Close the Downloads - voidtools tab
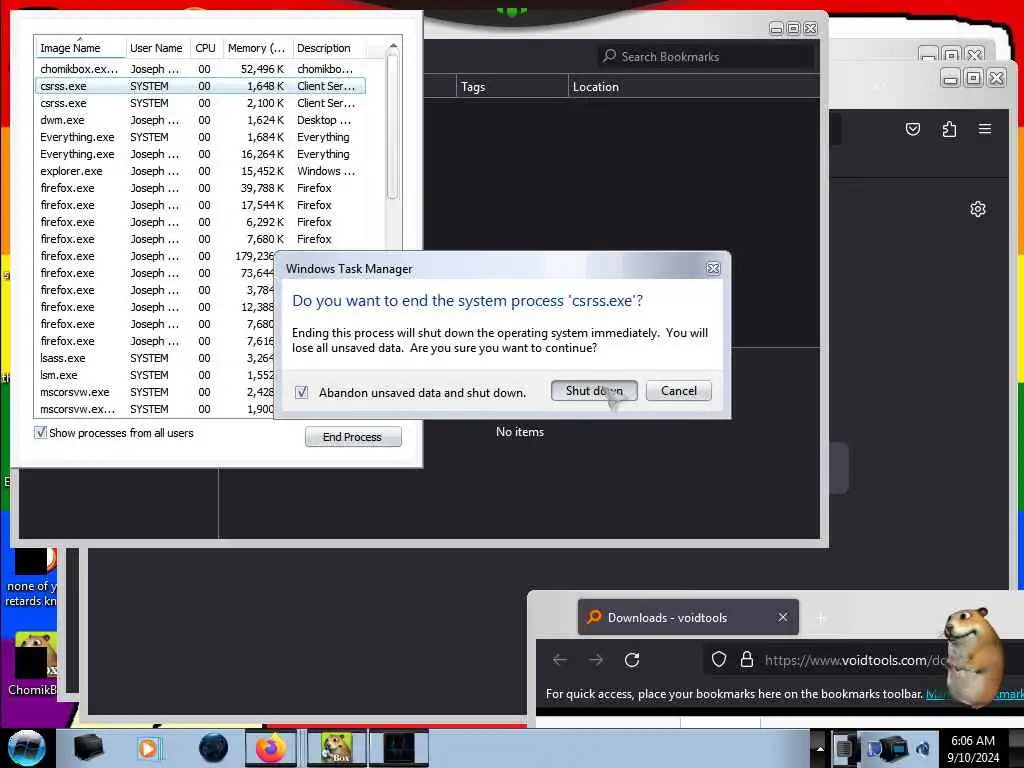 point(782,616)
